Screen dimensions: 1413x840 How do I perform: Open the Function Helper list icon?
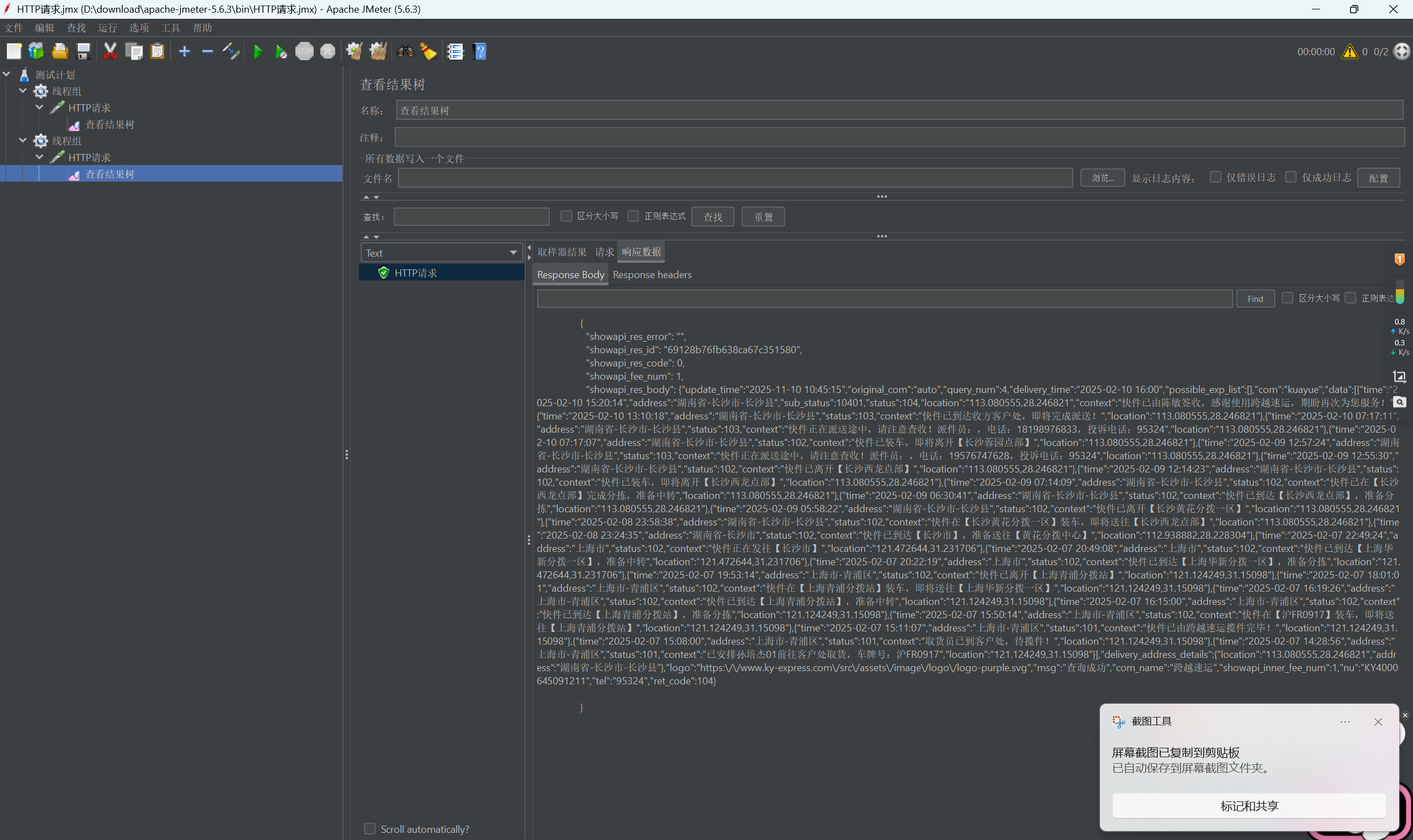pos(455,52)
